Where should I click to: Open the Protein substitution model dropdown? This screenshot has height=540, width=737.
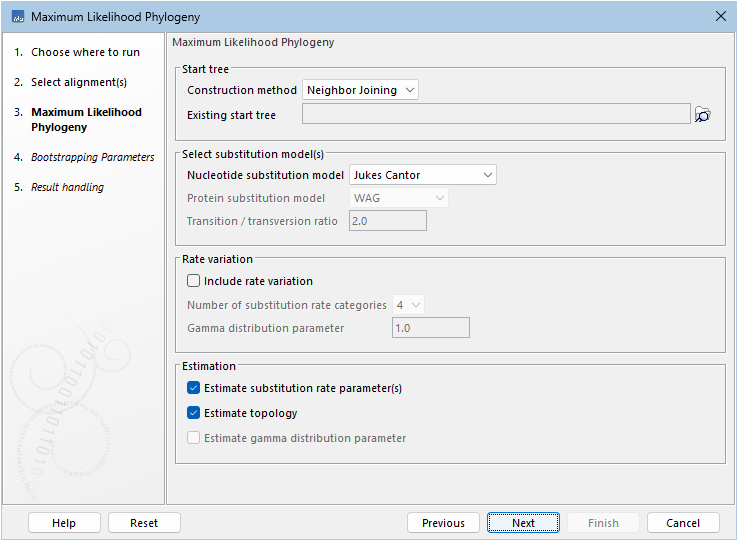click(398, 198)
